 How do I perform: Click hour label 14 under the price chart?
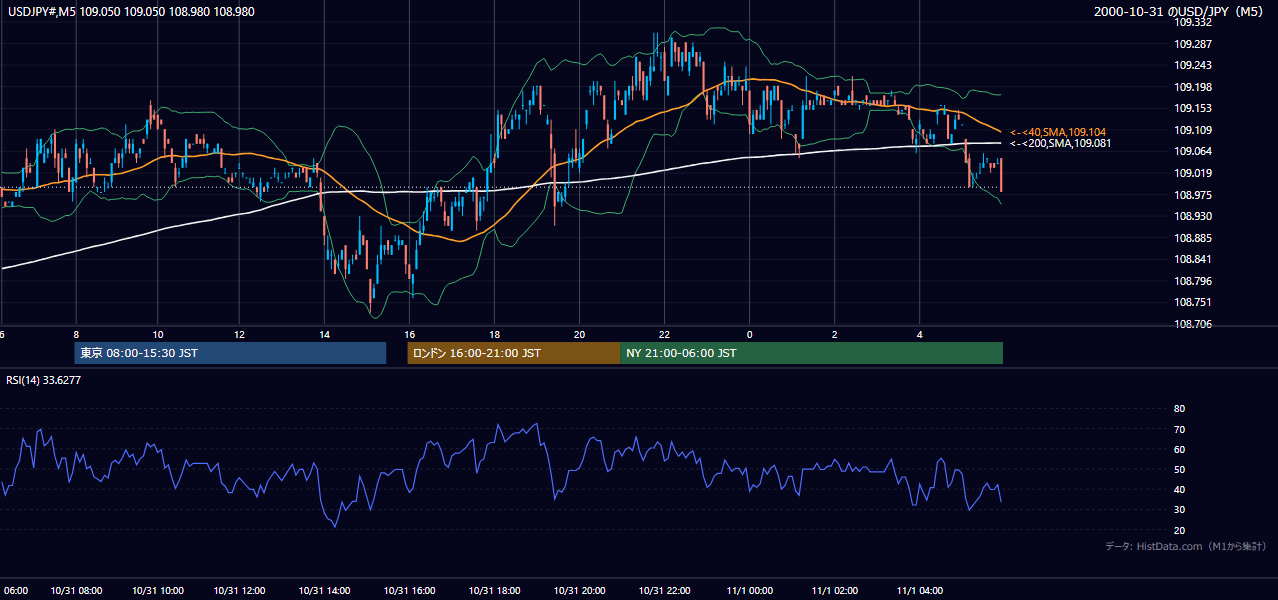[325, 334]
